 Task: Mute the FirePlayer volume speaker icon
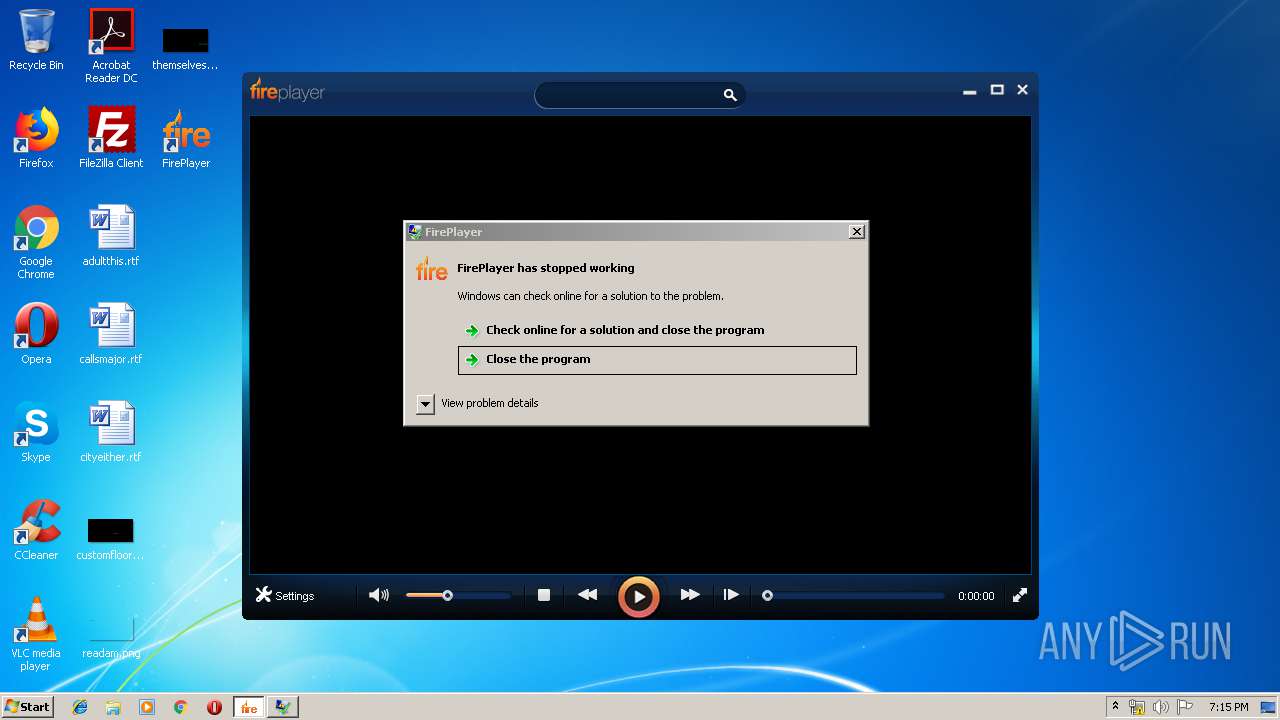click(x=379, y=595)
